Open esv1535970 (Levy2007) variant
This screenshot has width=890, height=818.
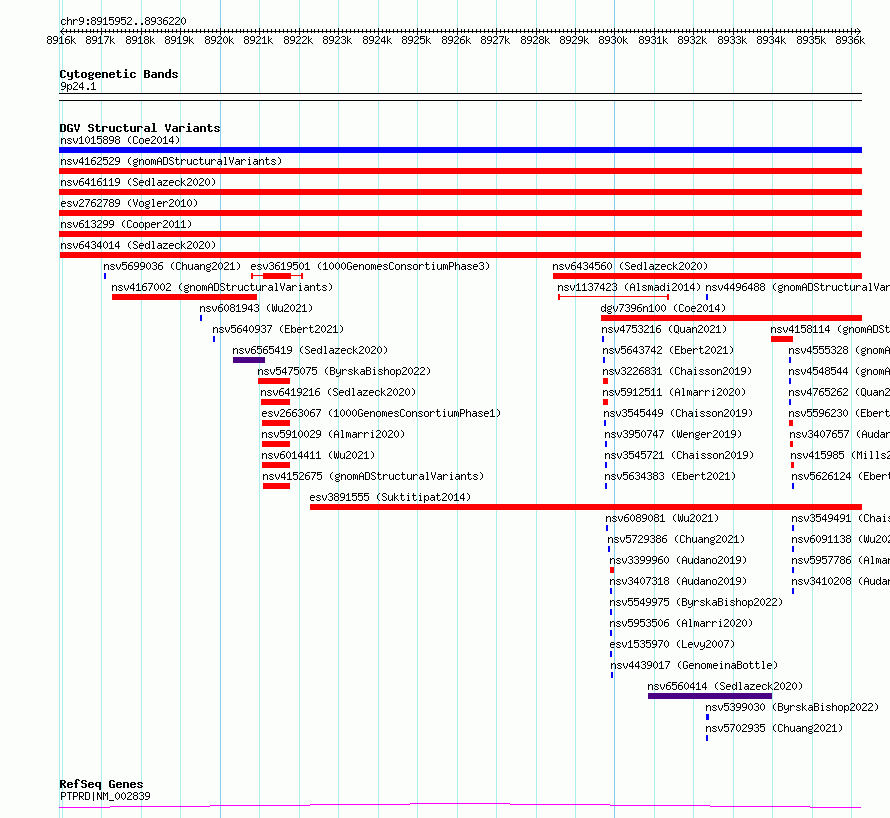pos(672,644)
